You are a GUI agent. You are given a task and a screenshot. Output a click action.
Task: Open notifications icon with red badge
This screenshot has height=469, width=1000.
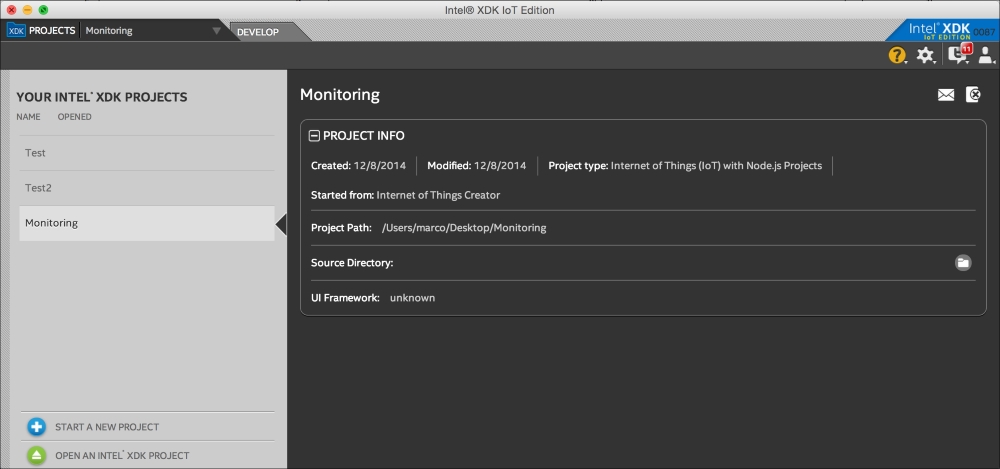click(x=959, y=54)
